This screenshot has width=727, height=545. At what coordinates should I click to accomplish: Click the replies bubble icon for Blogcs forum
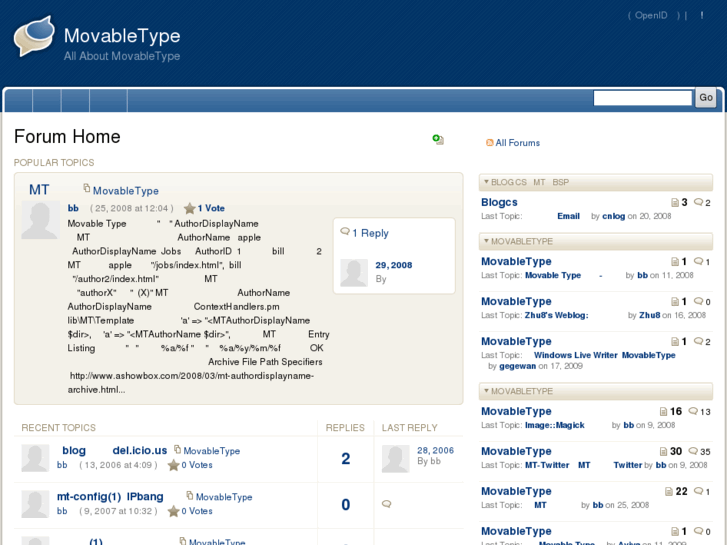pos(698,202)
